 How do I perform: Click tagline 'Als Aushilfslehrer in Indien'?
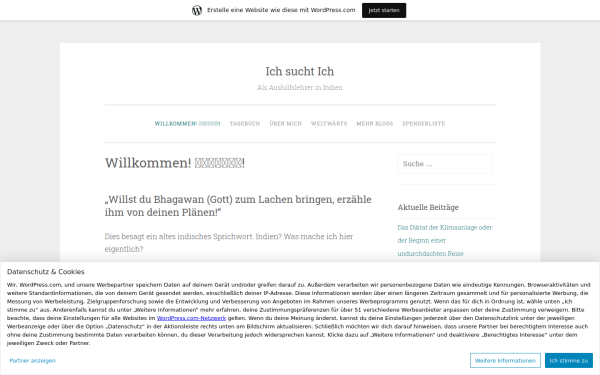pyautogui.click(x=300, y=88)
